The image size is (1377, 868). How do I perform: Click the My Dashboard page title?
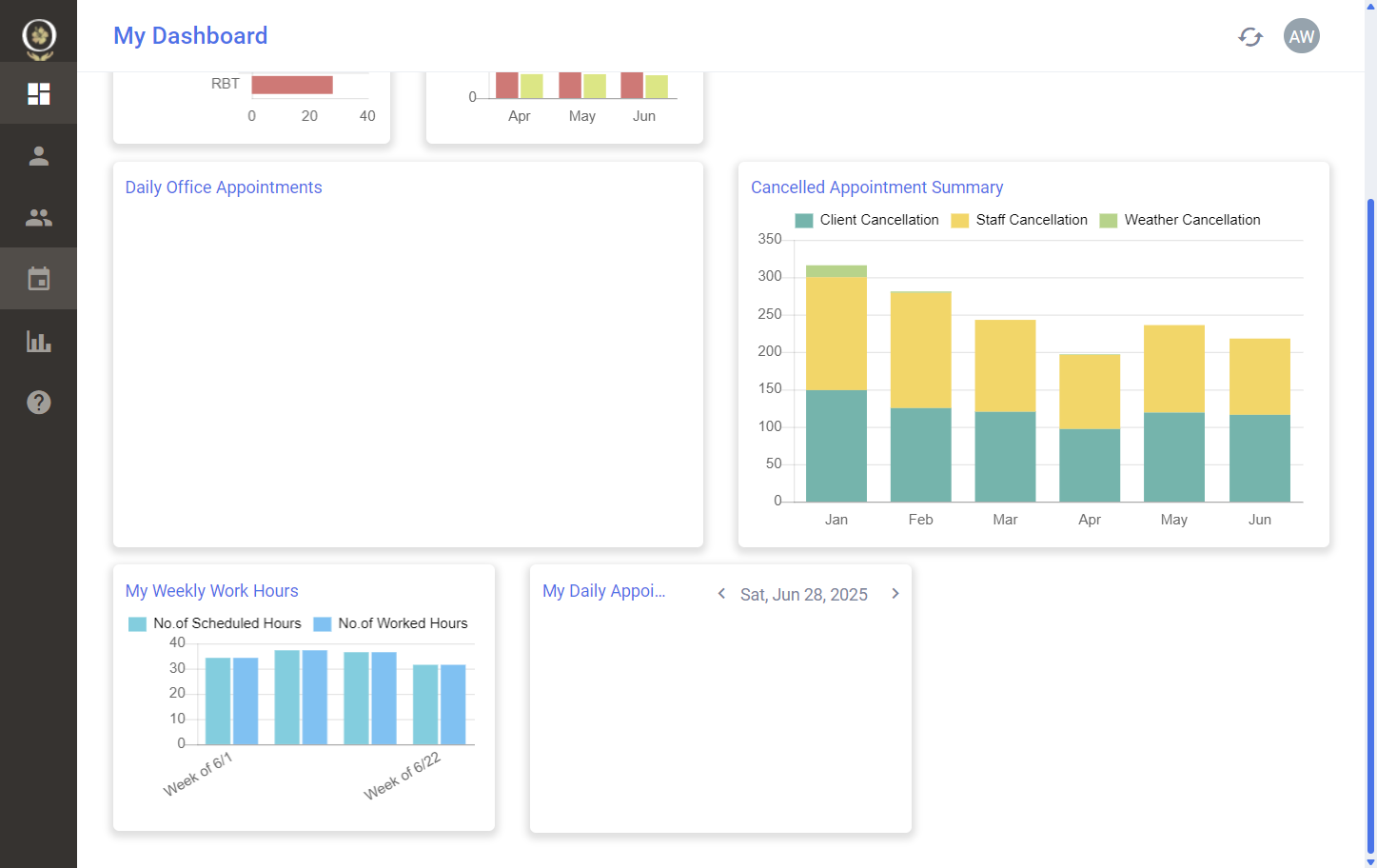(190, 36)
